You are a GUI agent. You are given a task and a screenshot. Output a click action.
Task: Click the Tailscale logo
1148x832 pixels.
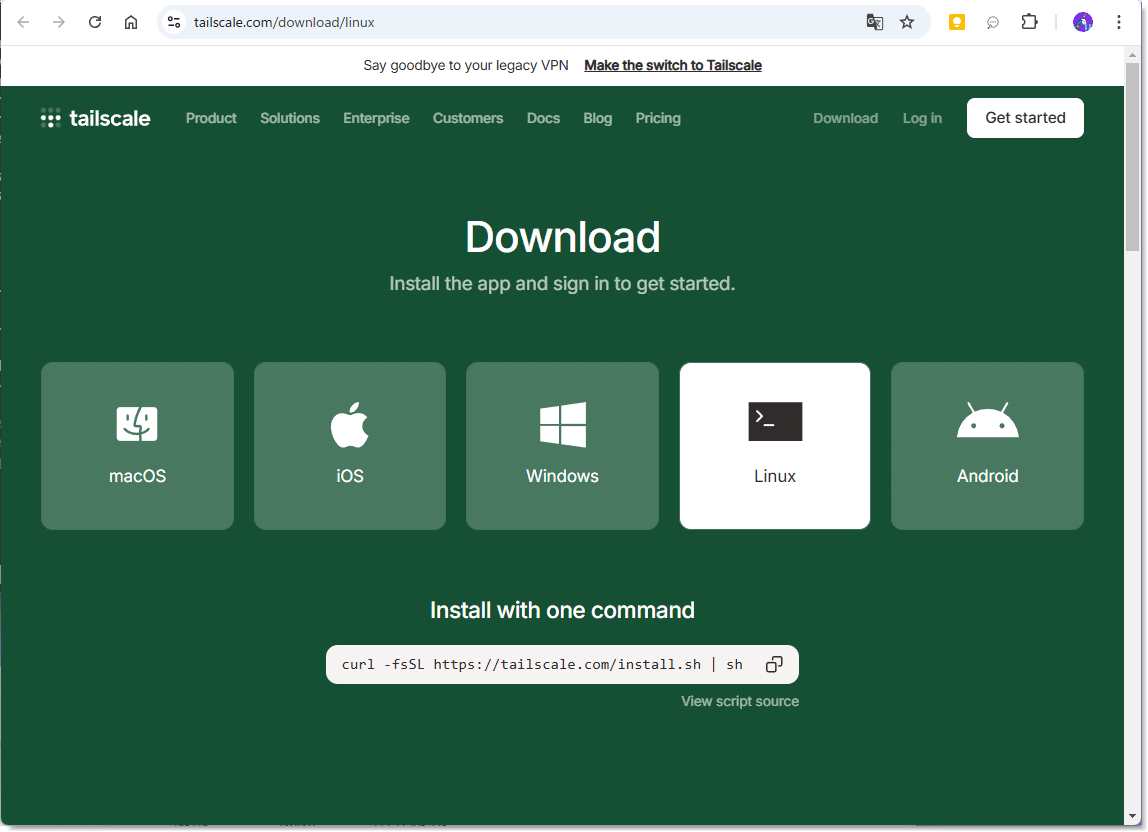[x=95, y=118]
